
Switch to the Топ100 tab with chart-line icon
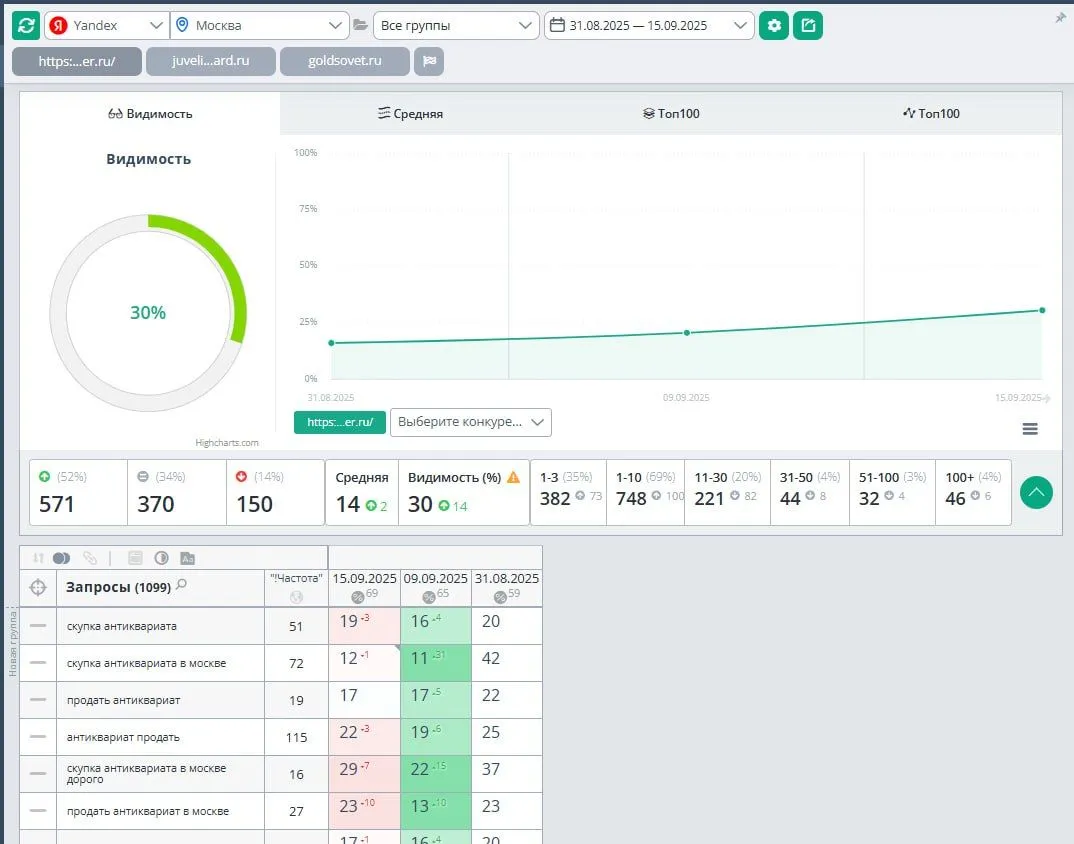point(932,114)
